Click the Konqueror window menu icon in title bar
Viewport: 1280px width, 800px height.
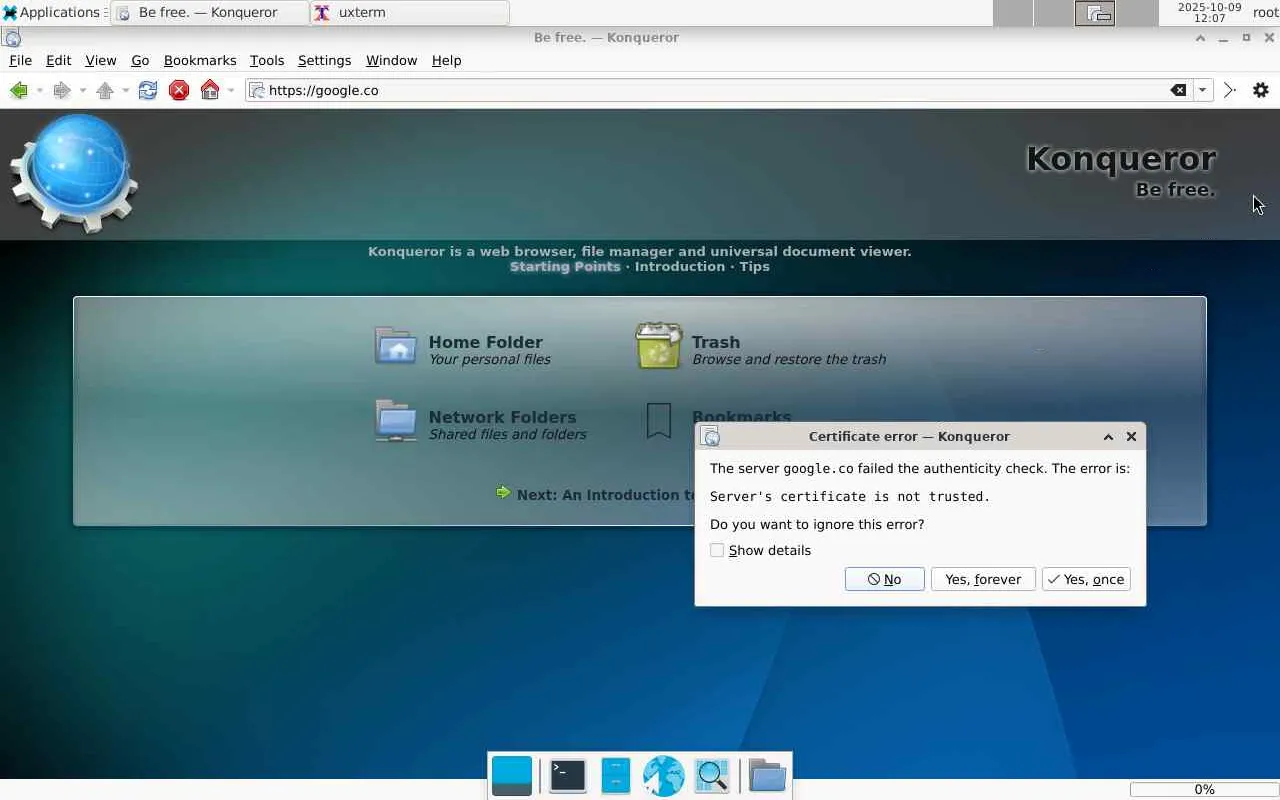coord(13,38)
